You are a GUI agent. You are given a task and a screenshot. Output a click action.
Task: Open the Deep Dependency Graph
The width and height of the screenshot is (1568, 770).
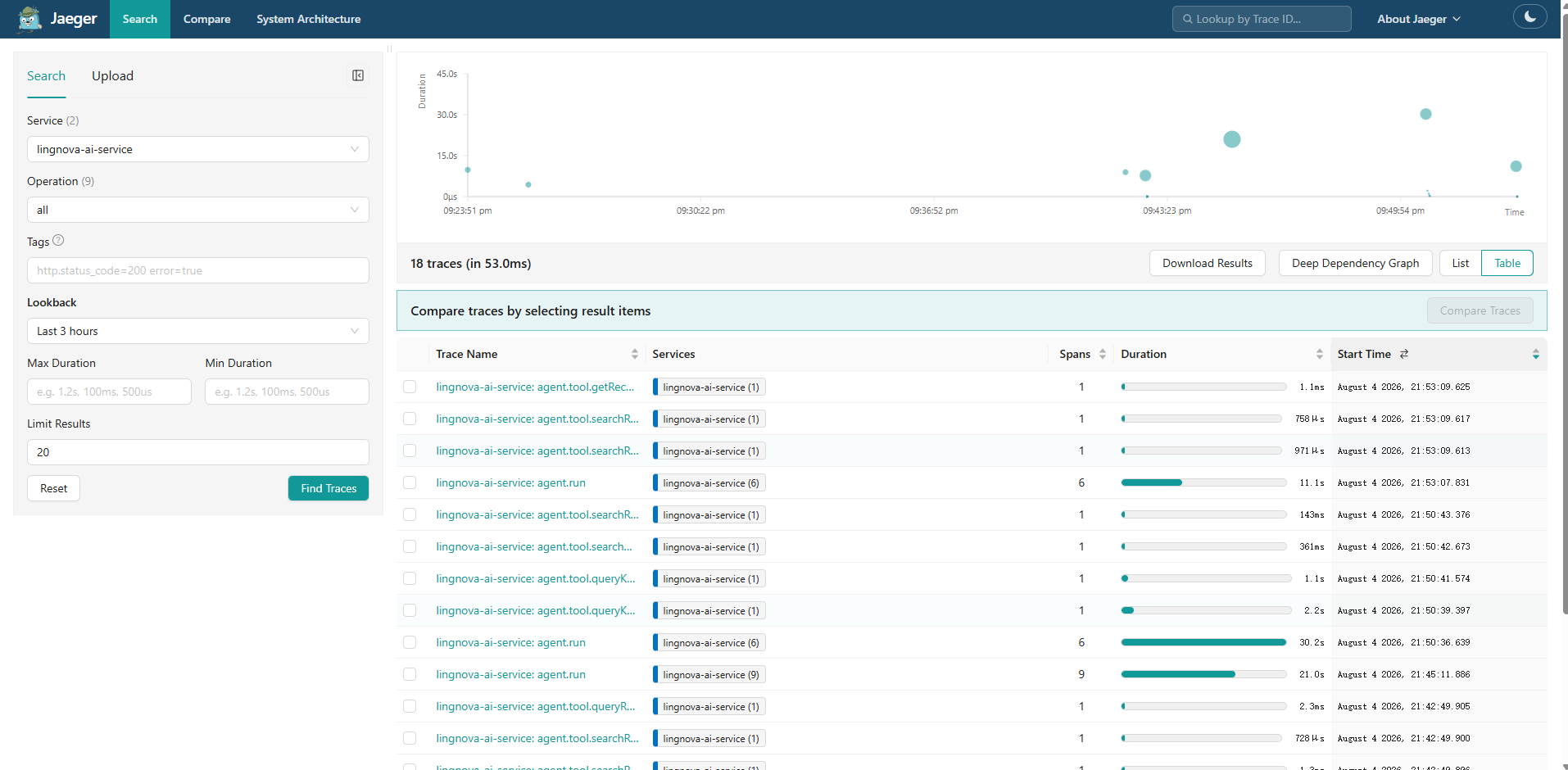[x=1355, y=263]
